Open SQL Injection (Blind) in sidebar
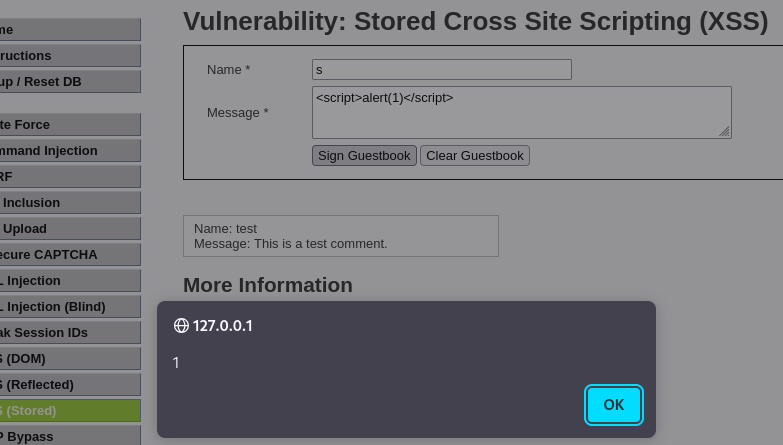This screenshot has width=783, height=445. click(x=60, y=306)
